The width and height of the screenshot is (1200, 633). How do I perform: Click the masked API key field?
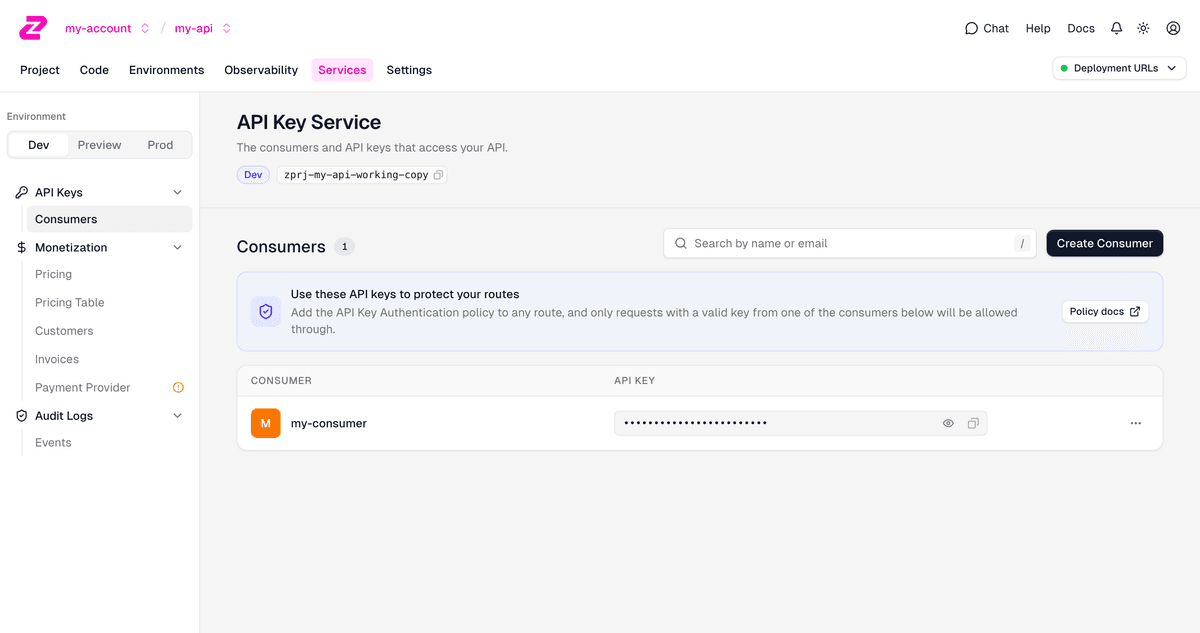pos(800,424)
